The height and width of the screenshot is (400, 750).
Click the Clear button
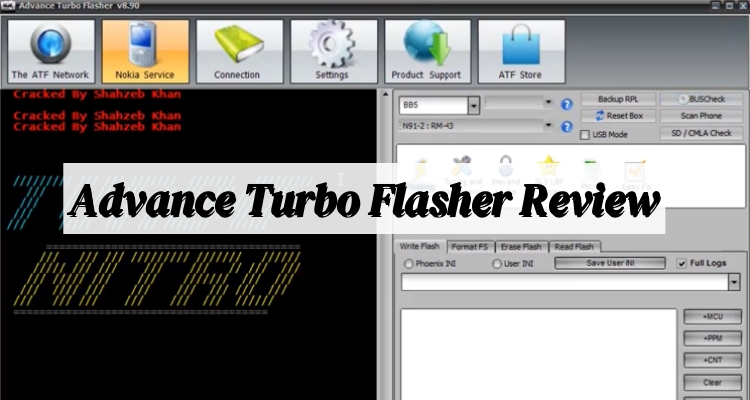[x=713, y=382]
